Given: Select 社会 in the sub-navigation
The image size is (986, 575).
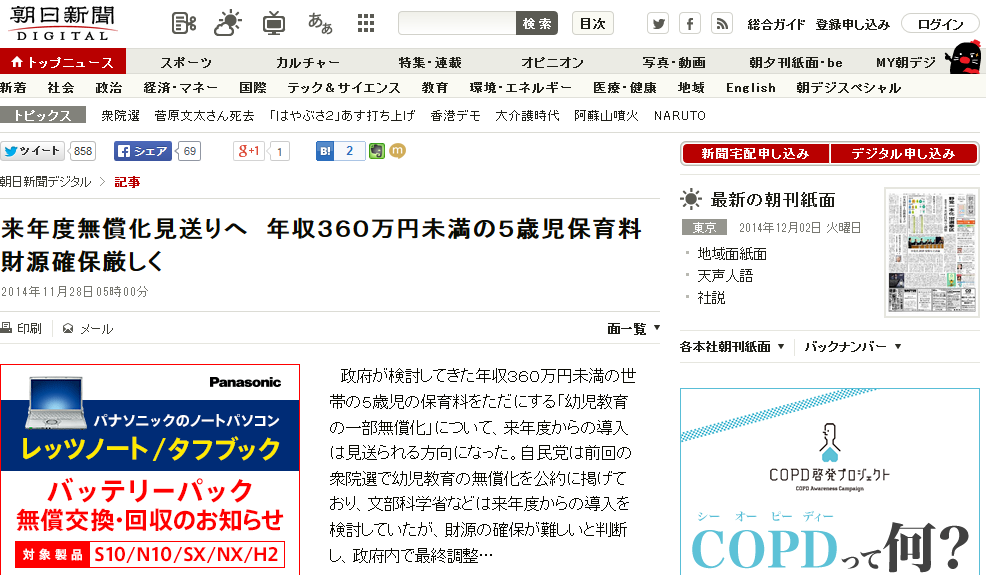Looking at the screenshot, I should click(x=61, y=87).
